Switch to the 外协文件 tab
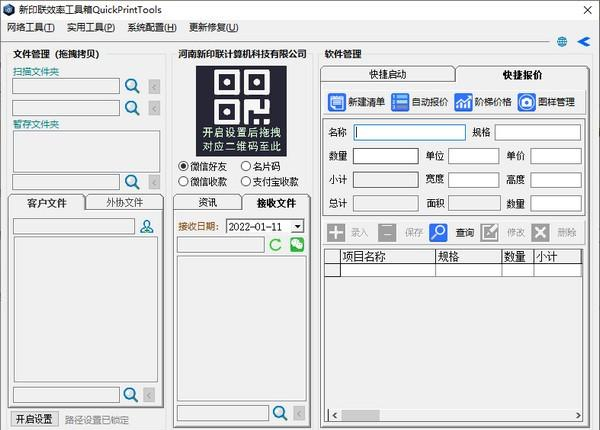The image size is (600, 430). click(125, 202)
